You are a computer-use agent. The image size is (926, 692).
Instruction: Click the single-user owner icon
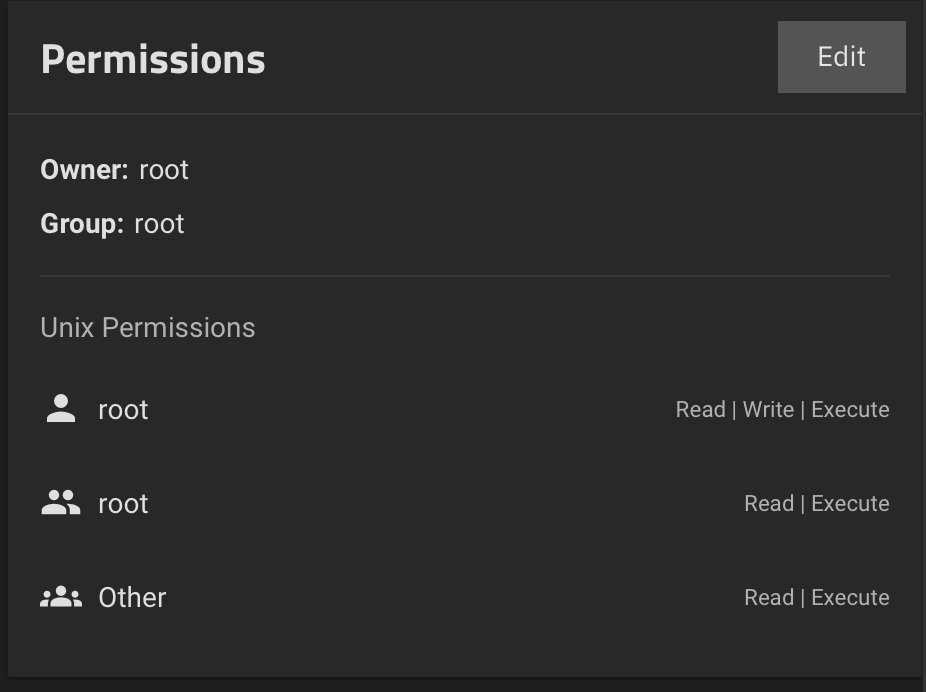point(61,409)
